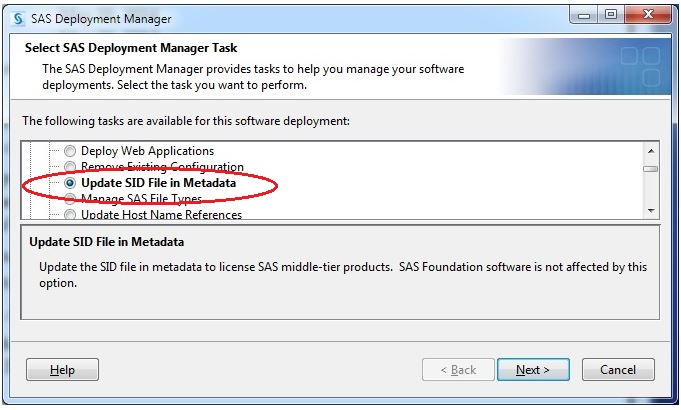Click the task list scroll up arrow
The height and width of the screenshot is (410, 681).
[x=651, y=151]
